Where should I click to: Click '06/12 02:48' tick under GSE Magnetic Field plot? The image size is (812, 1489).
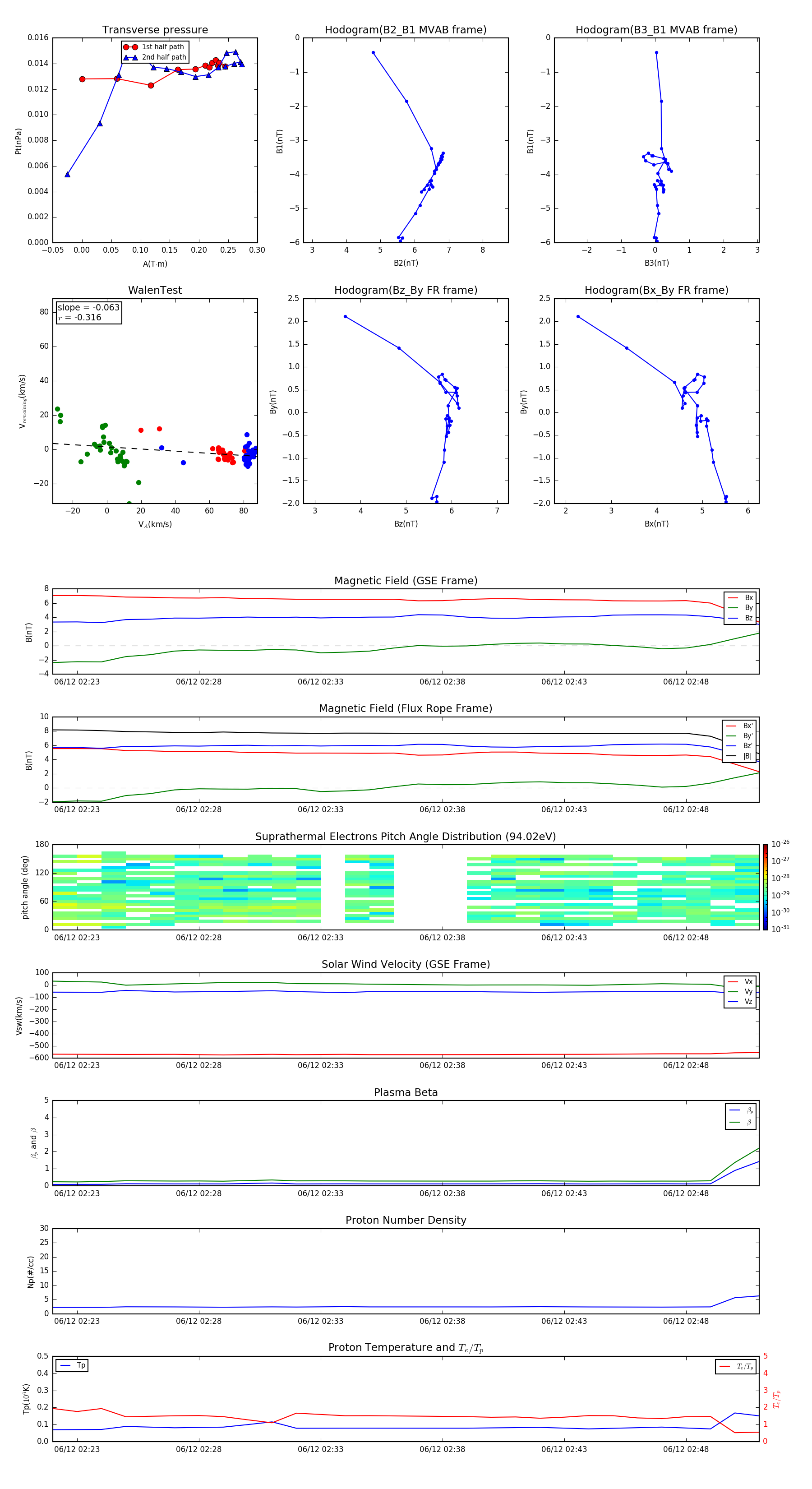coord(686,681)
